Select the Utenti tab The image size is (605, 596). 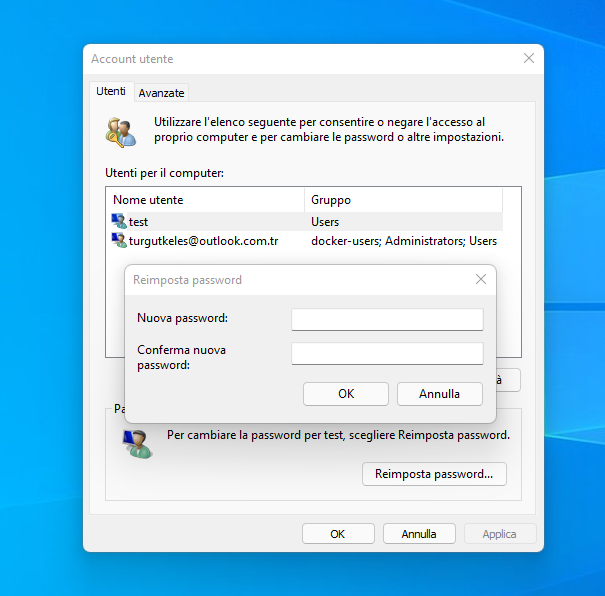111,91
